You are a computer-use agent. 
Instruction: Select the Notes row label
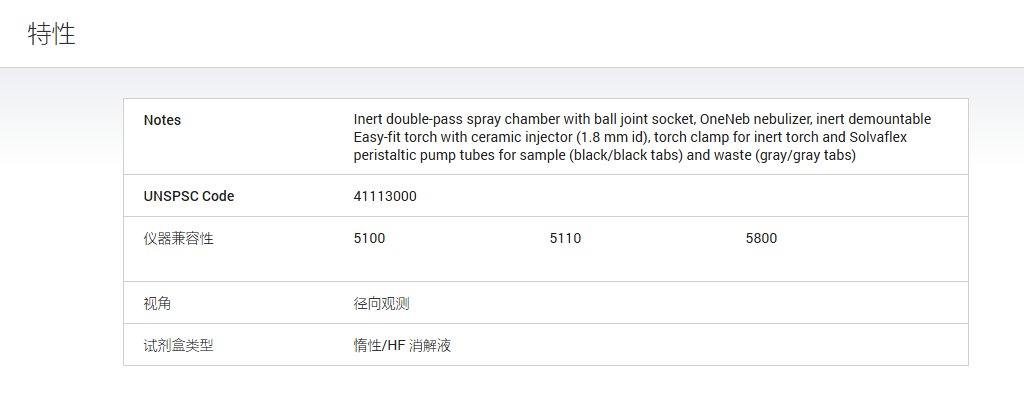click(162, 120)
